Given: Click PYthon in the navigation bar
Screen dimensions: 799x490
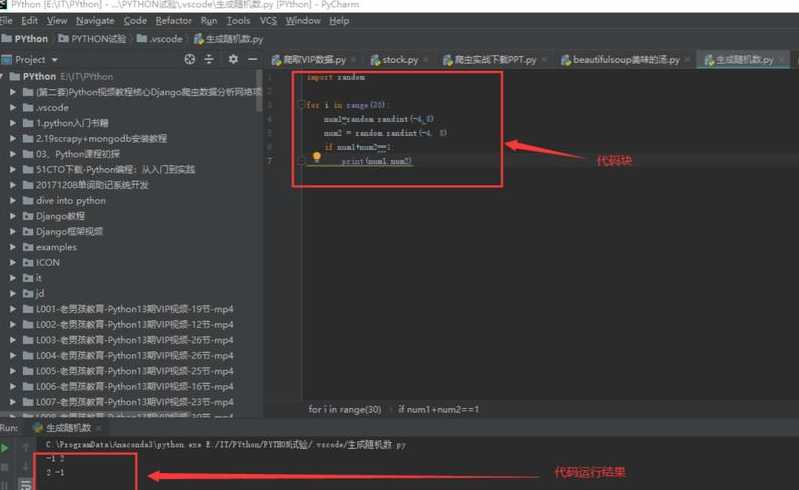Looking at the screenshot, I should click(25, 39).
